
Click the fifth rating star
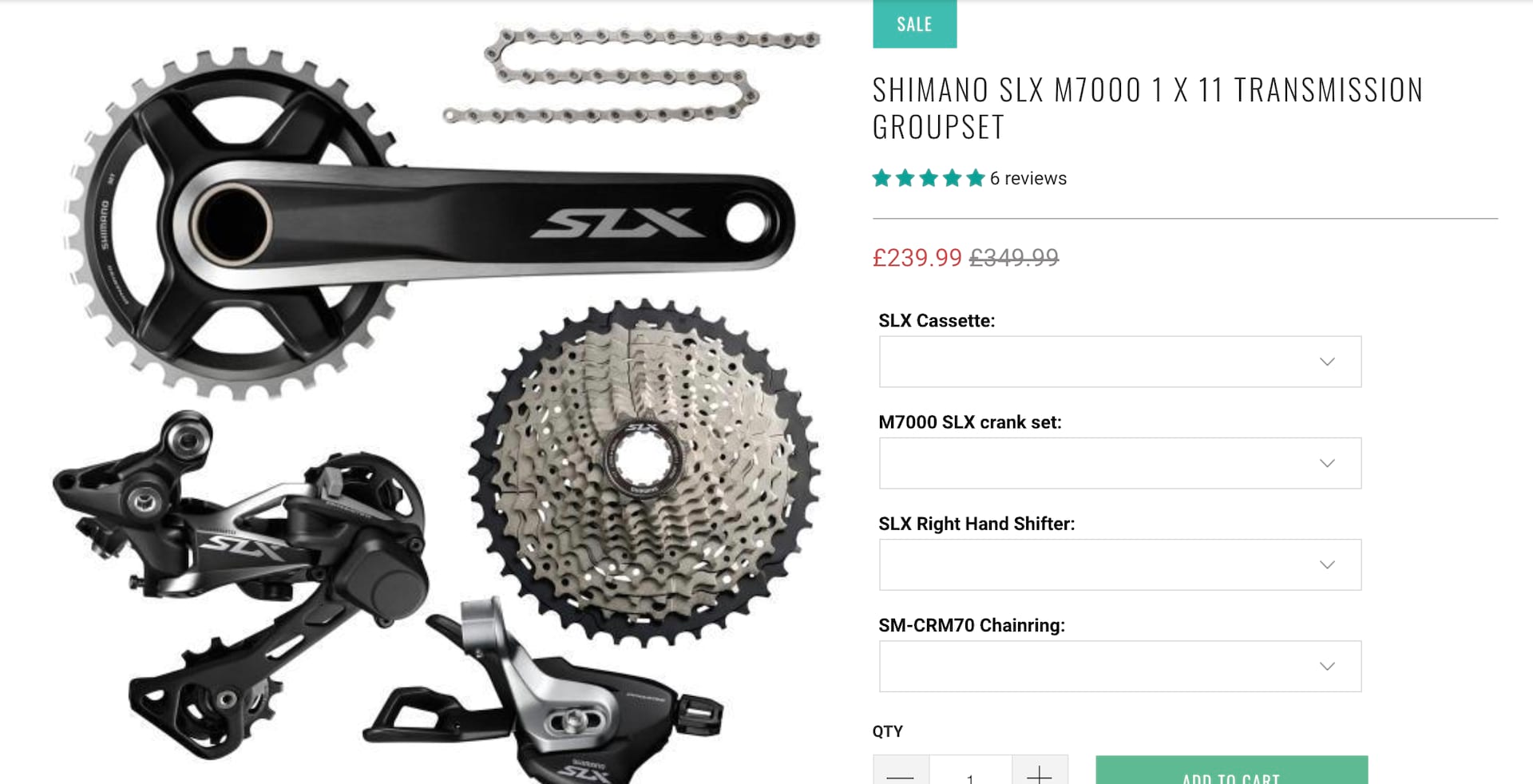(x=976, y=178)
